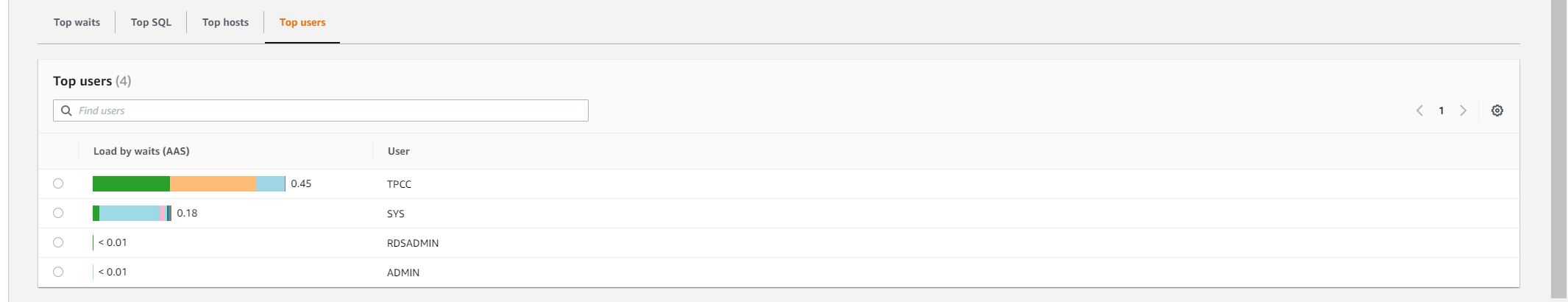The image size is (1568, 302).
Task: Show the Top hosts tab
Action: click(225, 22)
